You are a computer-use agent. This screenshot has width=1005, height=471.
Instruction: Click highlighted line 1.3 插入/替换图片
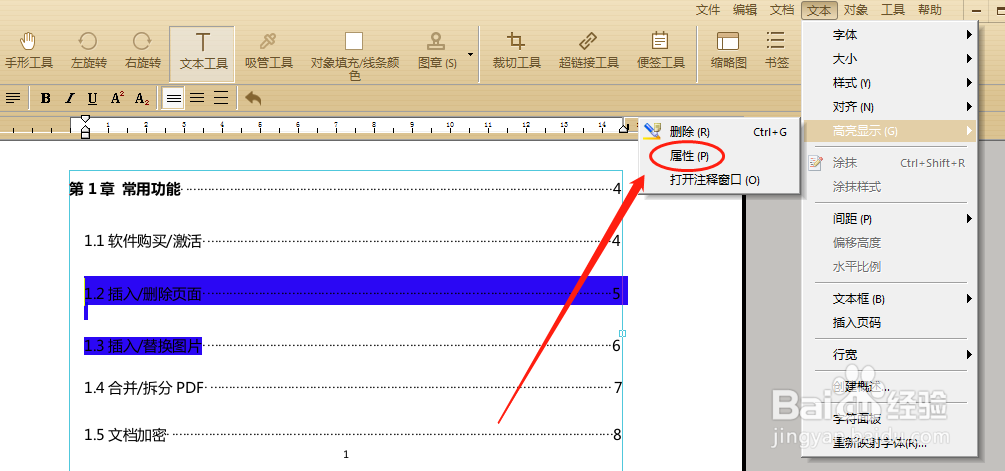[x=143, y=346]
